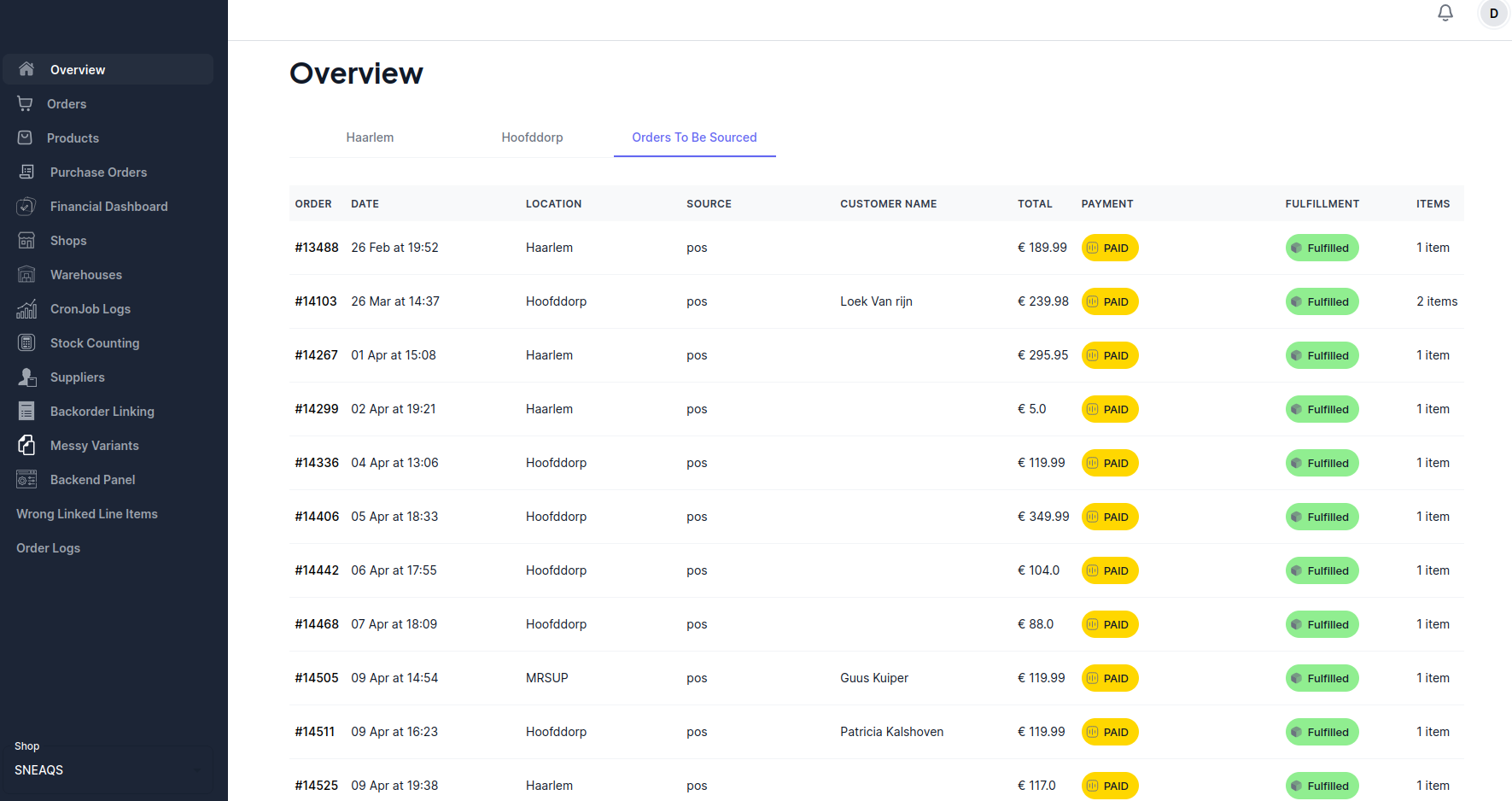The width and height of the screenshot is (1512, 801).
Task: Click the MRSUP location cell
Action: coord(546,678)
